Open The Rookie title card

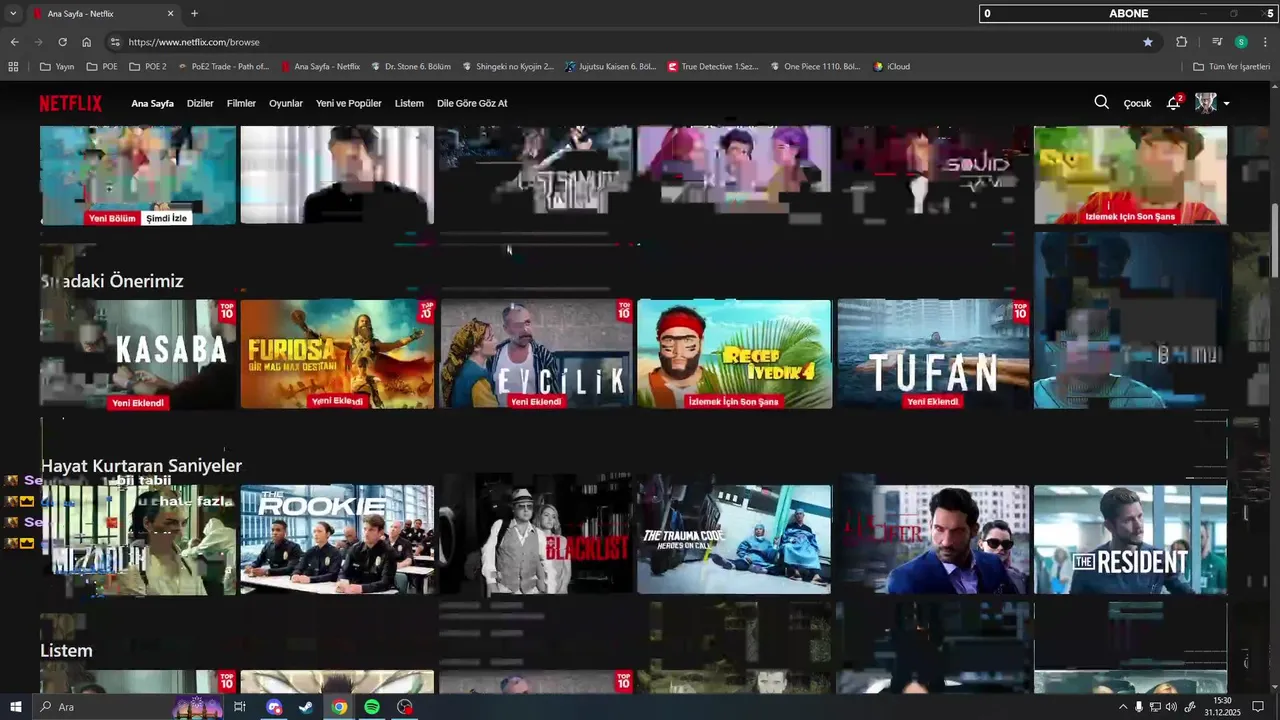337,540
